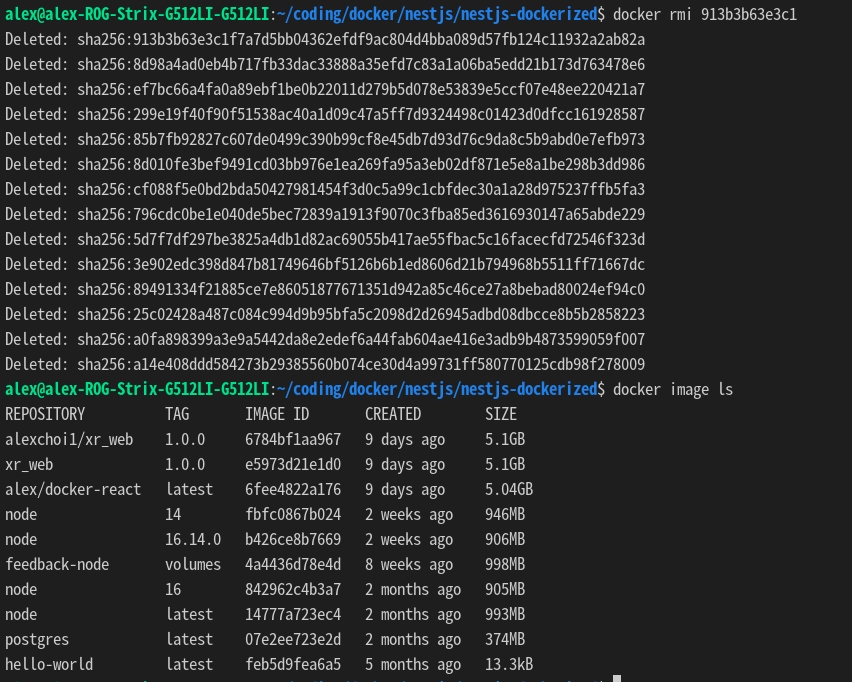Click image ID 07e2ee723e2d
Screen dimensions: 852x682
click(x=293, y=640)
